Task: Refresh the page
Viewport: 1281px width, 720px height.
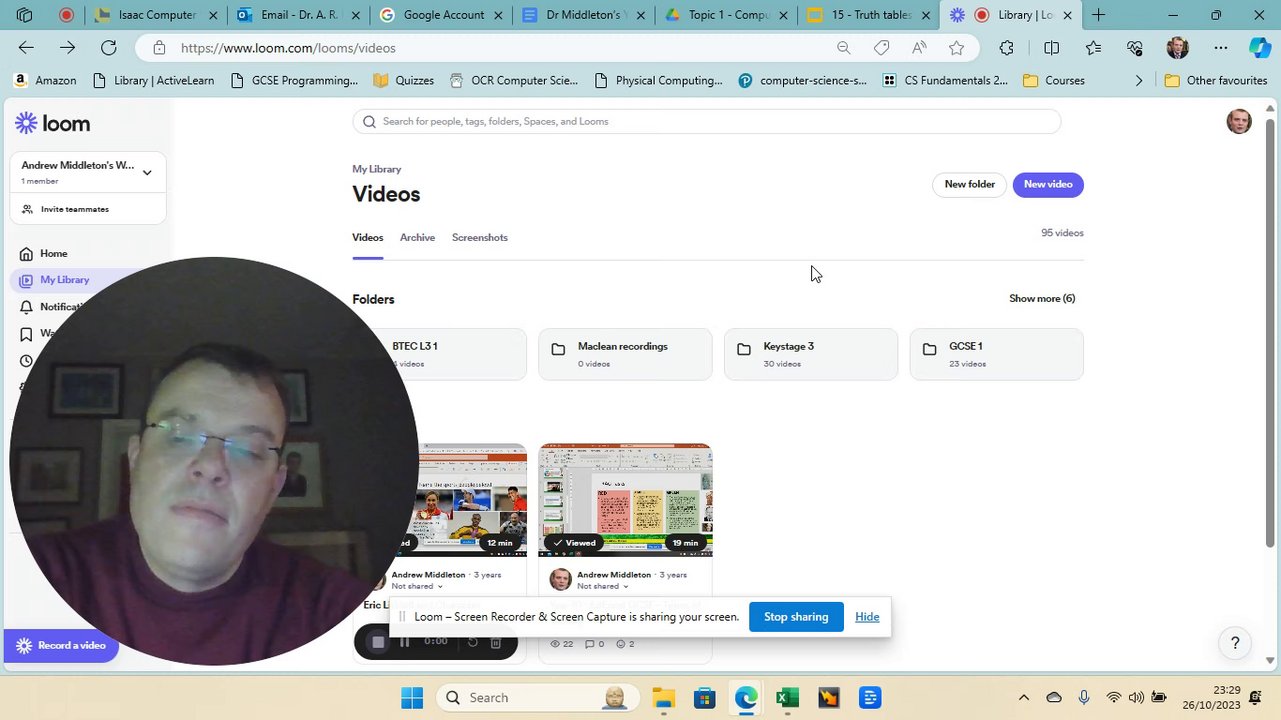Action: pos(108,48)
